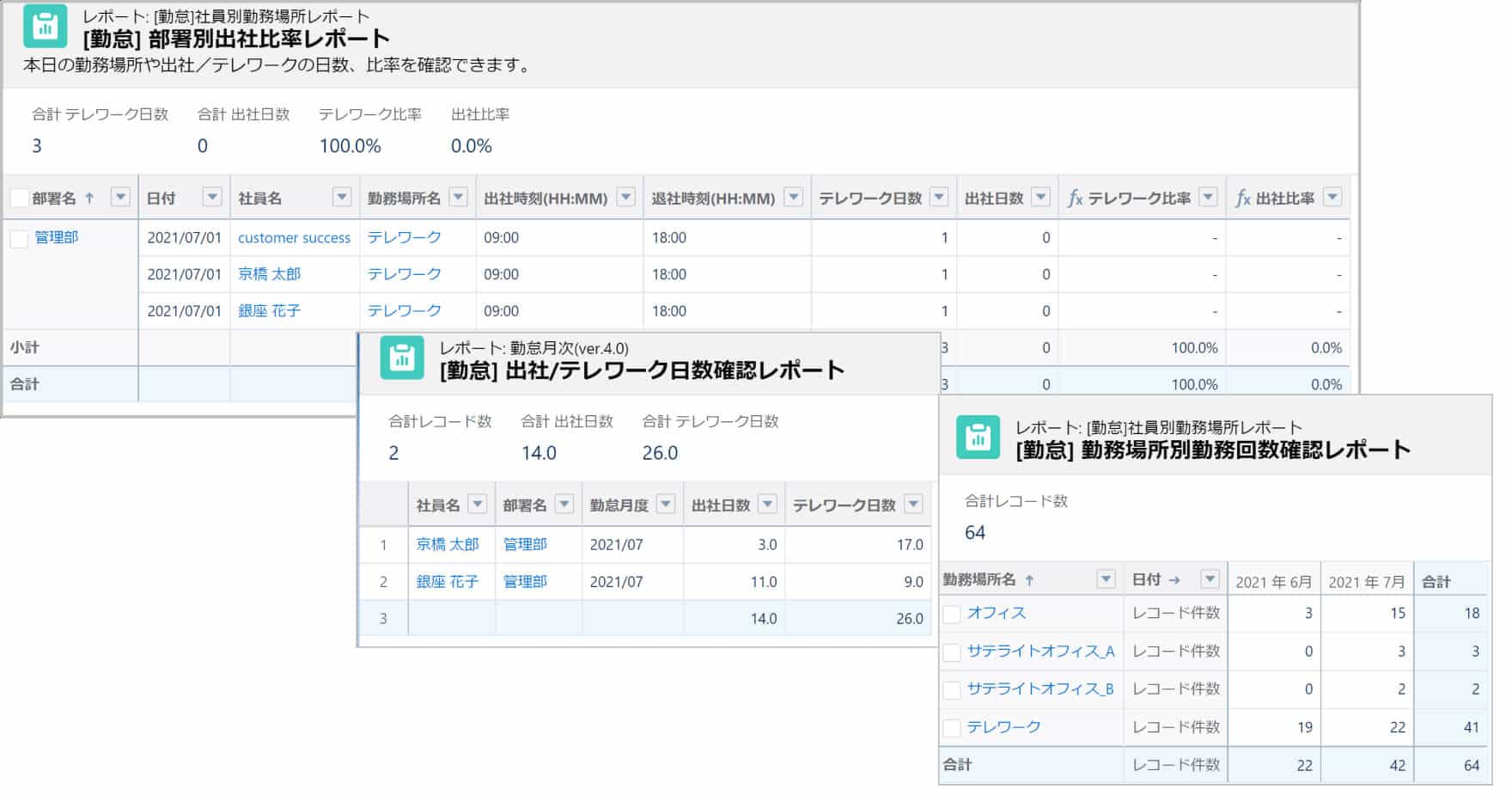This screenshot has height=802, width=1512.
Task: Open the テレワーク link in the work location table
Action: tap(1003, 727)
